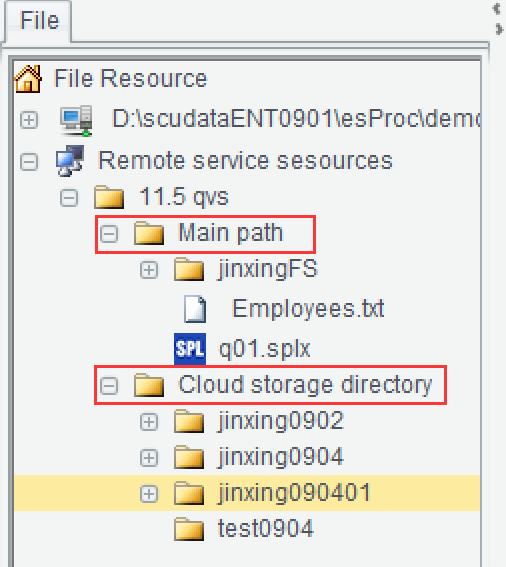Click the SPL icon of q01.splx
The width and height of the screenshot is (506, 567).
tap(190, 349)
